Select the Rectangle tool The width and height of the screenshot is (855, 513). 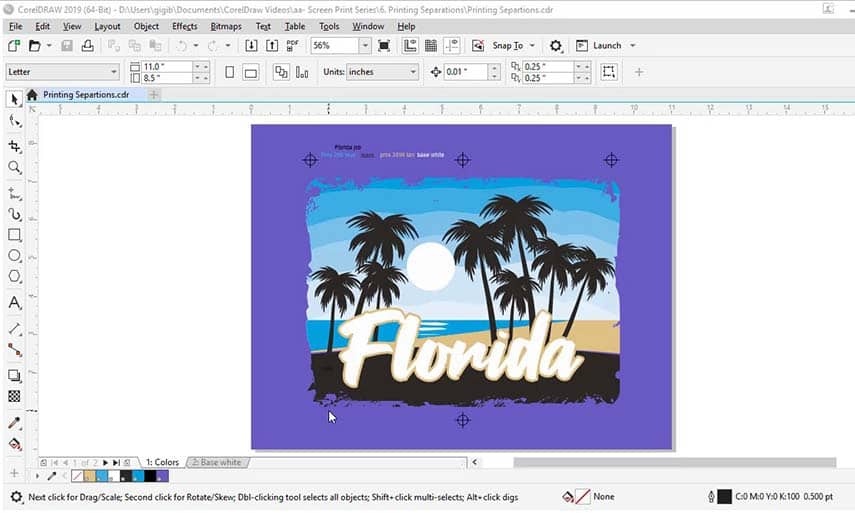15,235
